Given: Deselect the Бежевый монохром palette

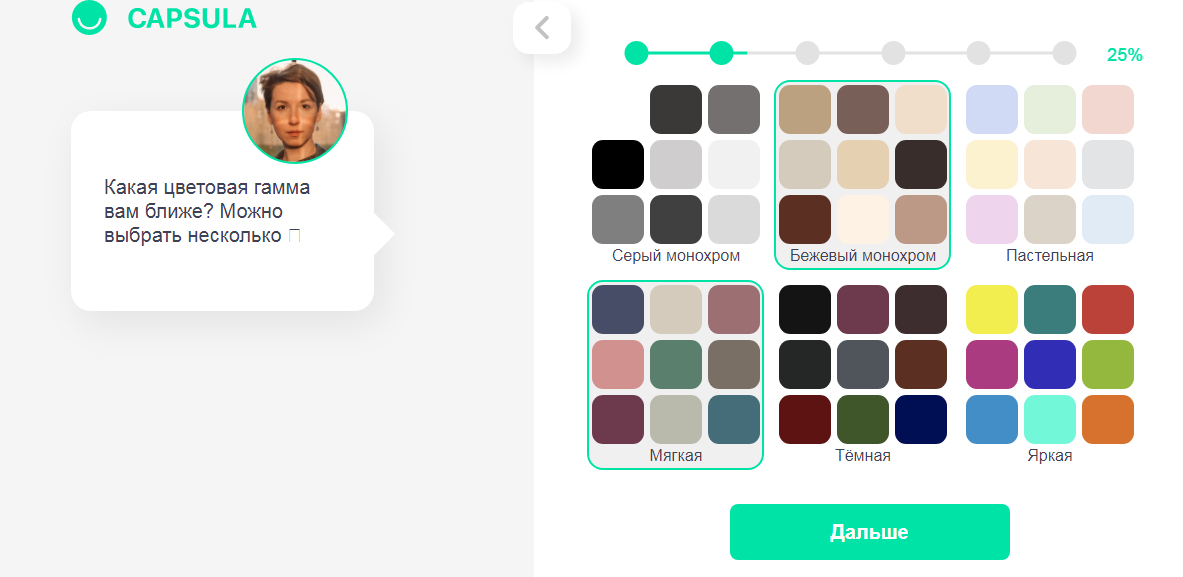Looking at the screenshot, I should click(862, 174).
